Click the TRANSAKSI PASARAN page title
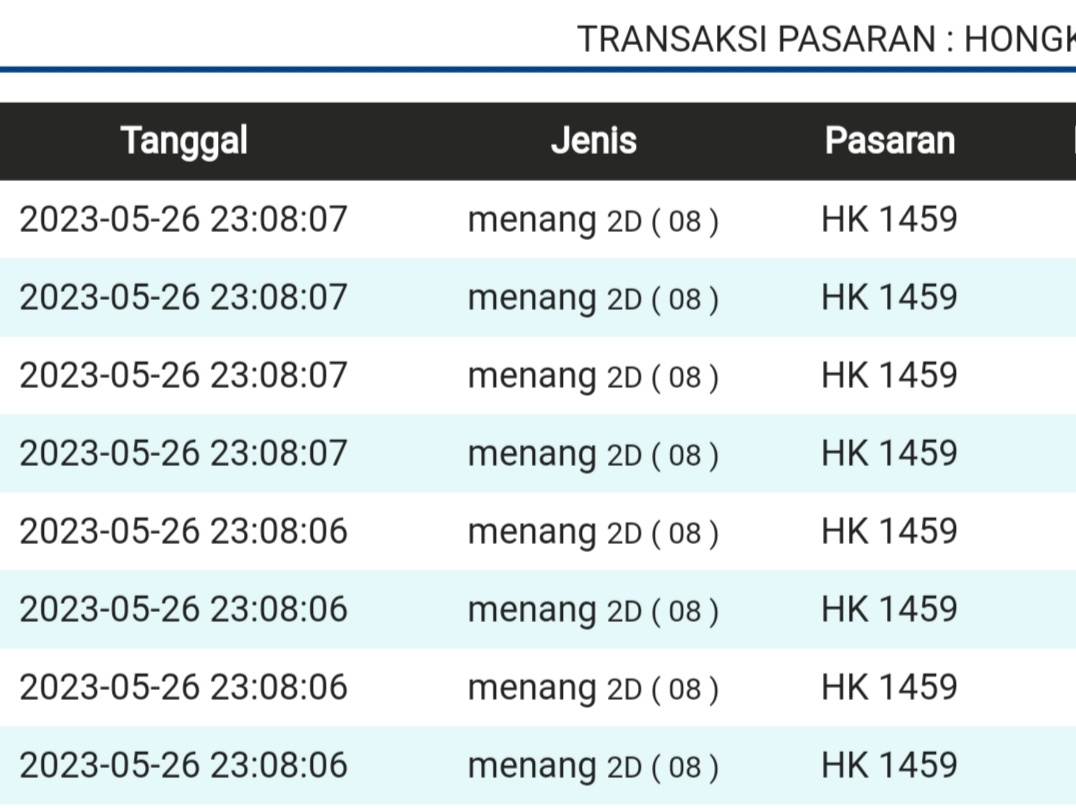Screen dimensions: 1076x808 tap(825, 39)
